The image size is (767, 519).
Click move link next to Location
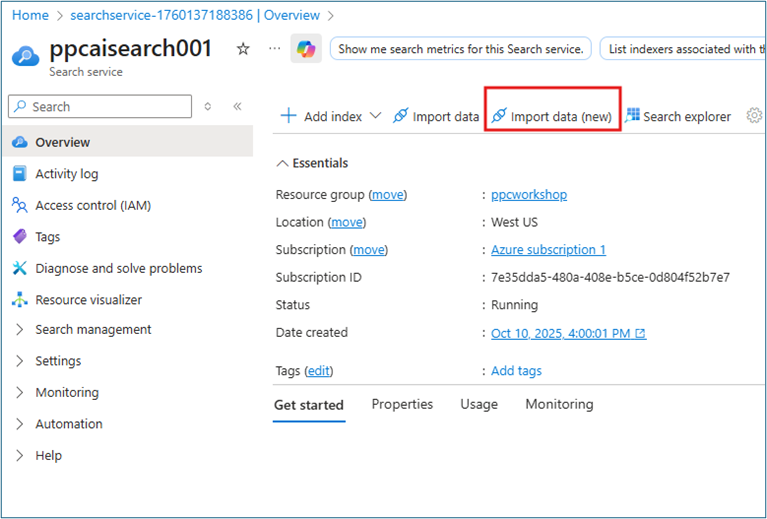click(347, 222)
